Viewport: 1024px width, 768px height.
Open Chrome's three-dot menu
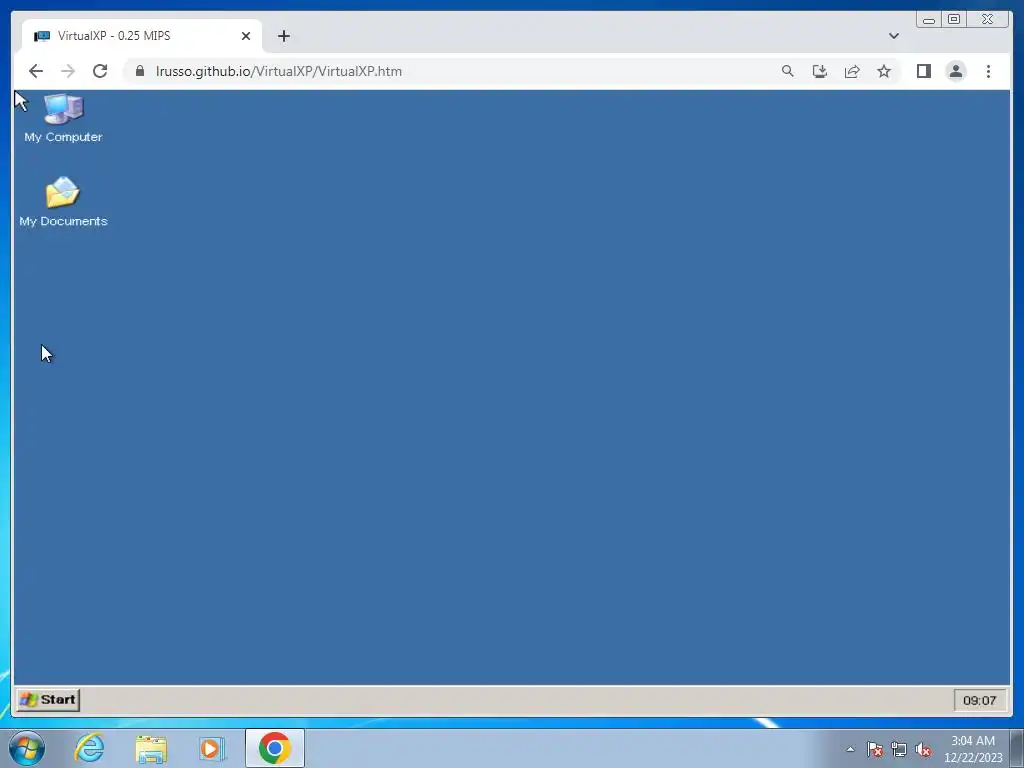click(x=988, y=71)
